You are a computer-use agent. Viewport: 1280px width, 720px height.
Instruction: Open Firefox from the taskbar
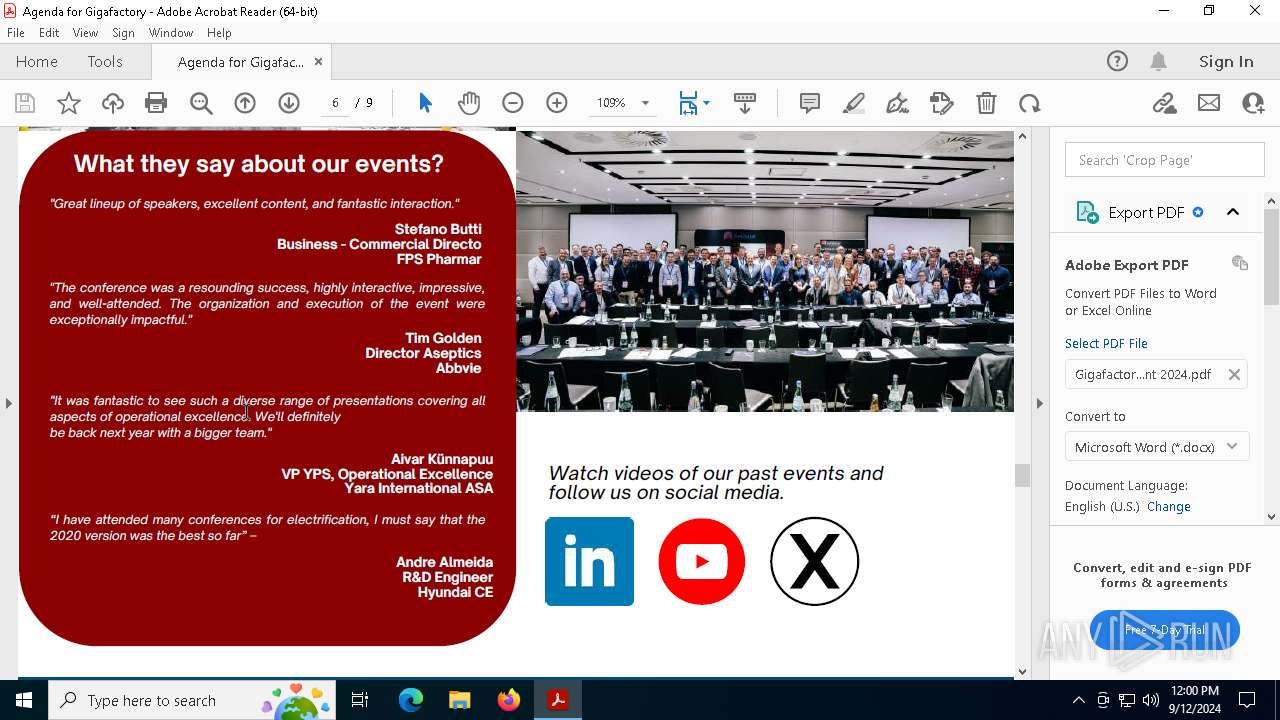click(509, 700)
